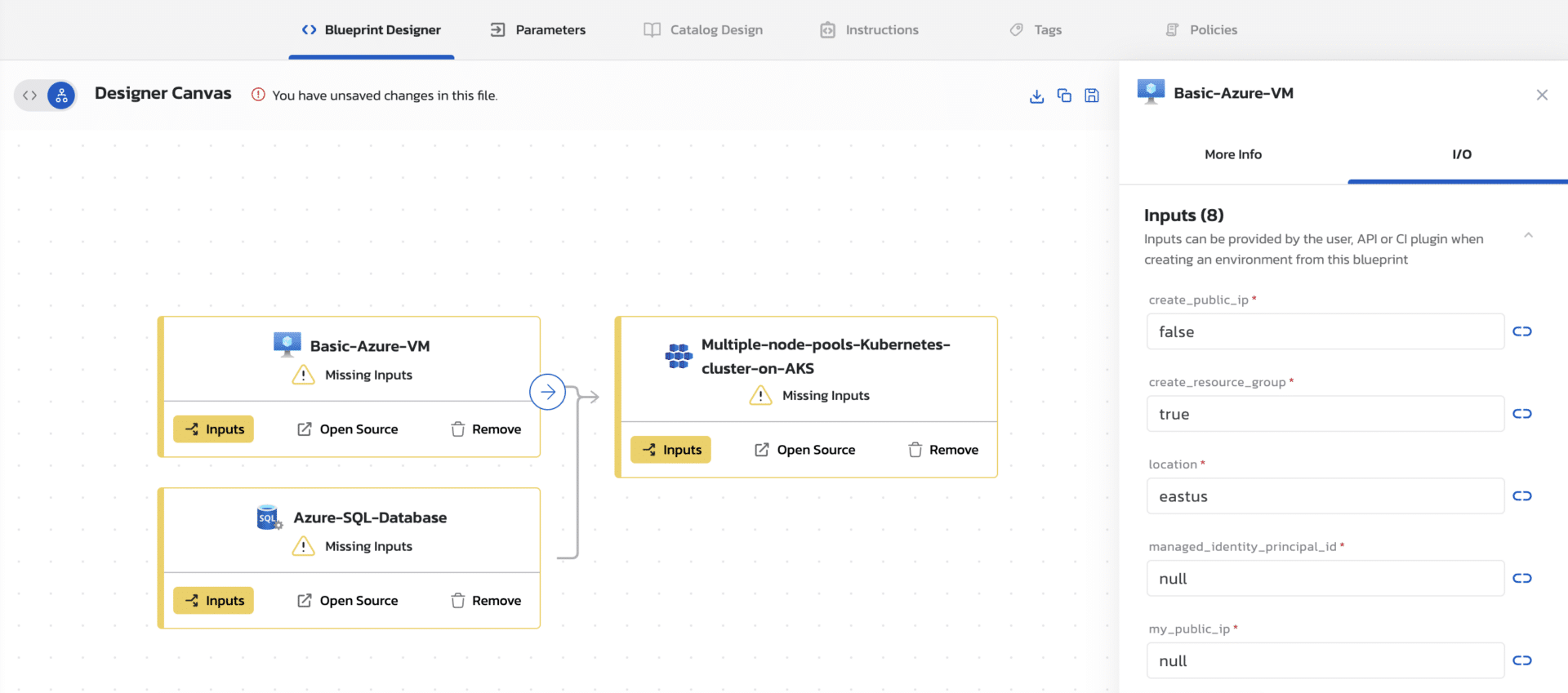Image resolution: width=1568 pixels, height=693 pixels.
Task: Click link icon beside location field
Action: pos(1521,496)
